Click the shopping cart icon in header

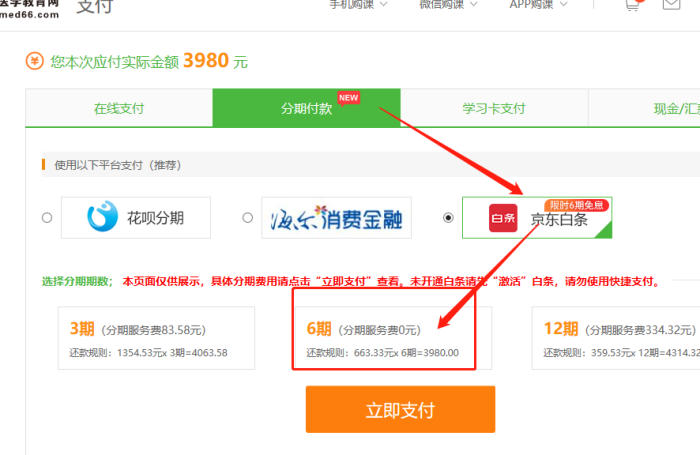tap(632, 5)
